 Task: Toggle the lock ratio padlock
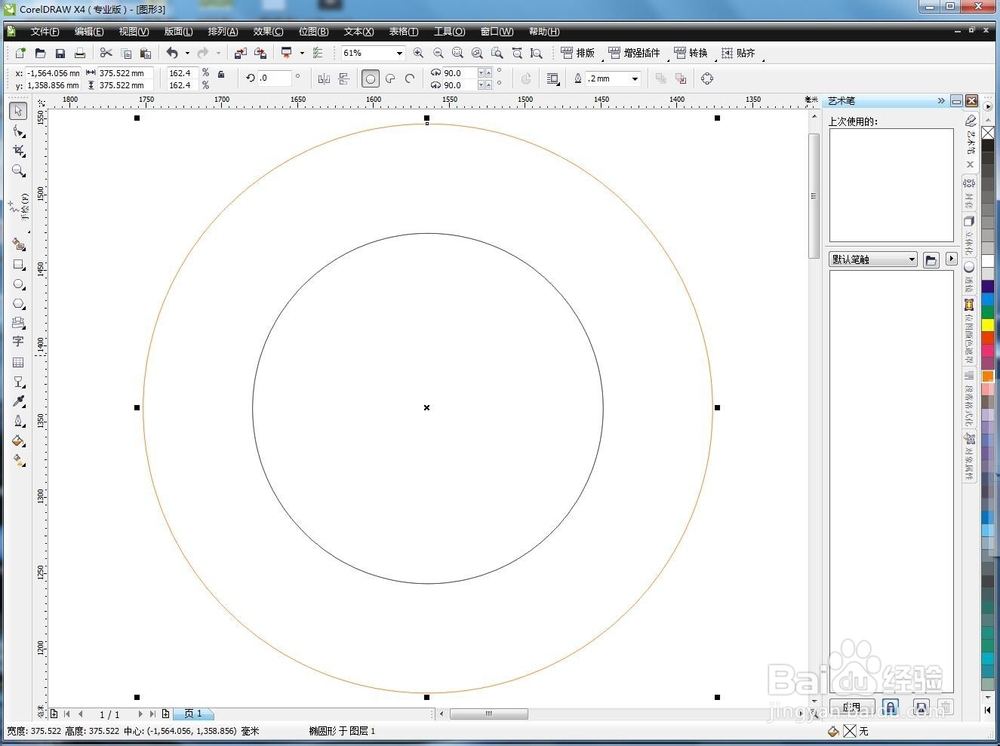tap(221, 74)
